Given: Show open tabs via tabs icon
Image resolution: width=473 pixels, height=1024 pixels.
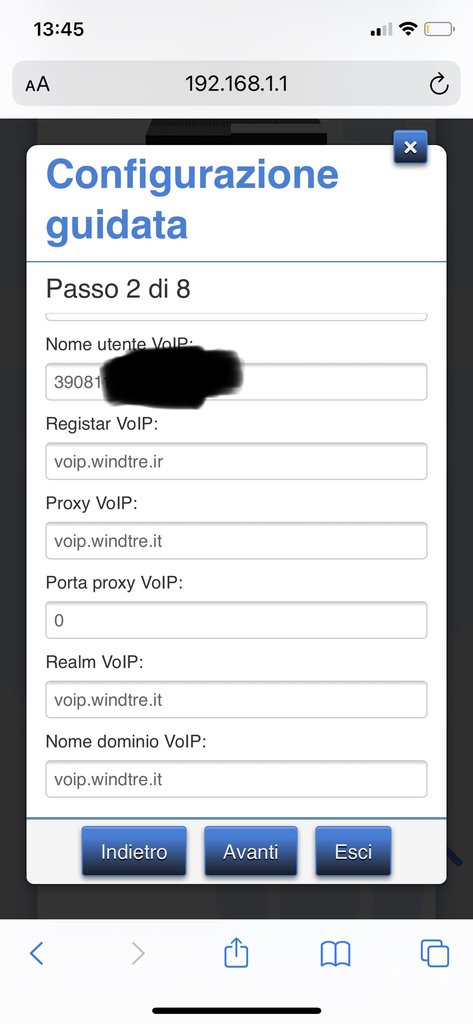Looking at the screenshot, I should (x=434, y=953).
